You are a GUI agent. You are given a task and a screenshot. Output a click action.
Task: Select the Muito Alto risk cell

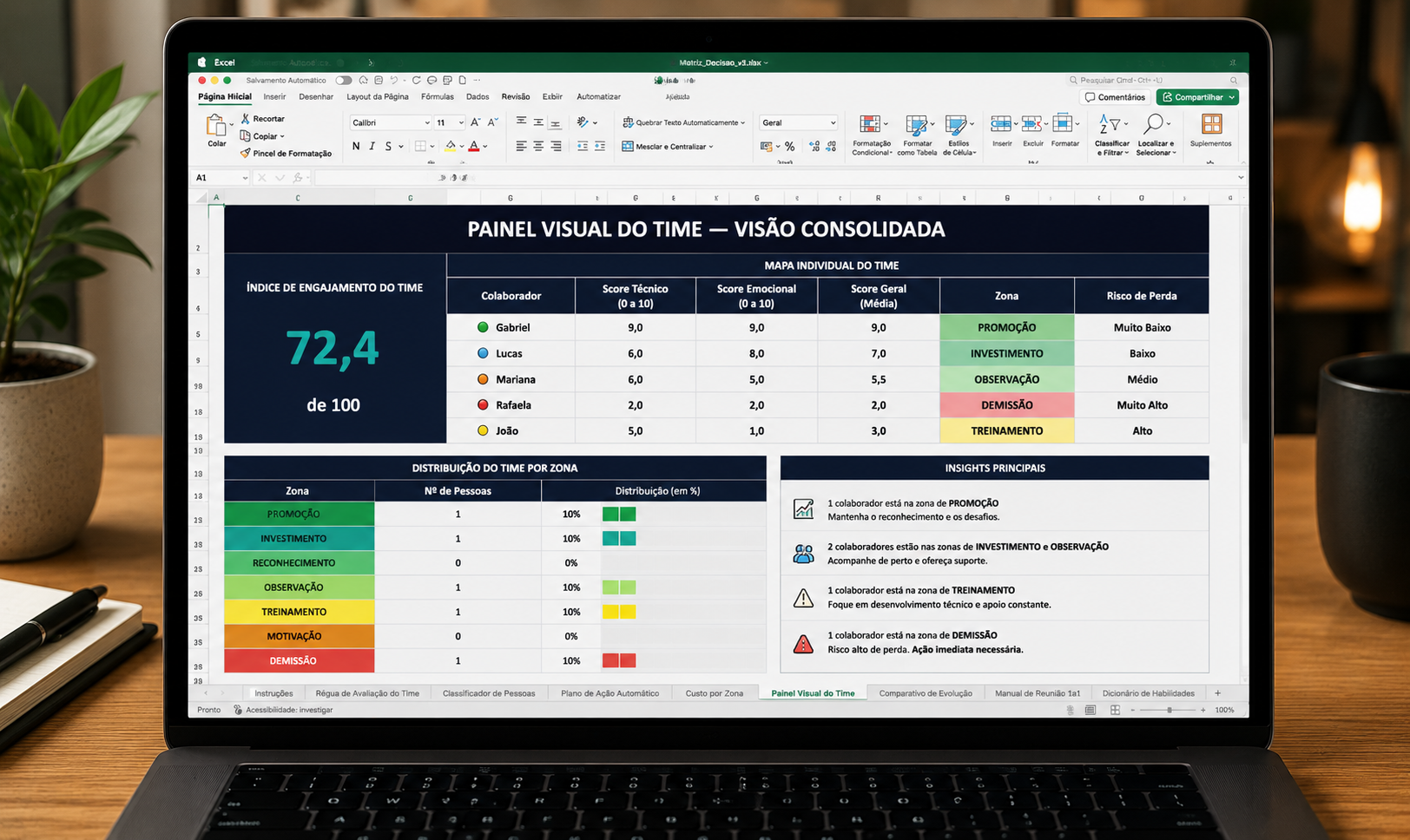coord(1142,405)
